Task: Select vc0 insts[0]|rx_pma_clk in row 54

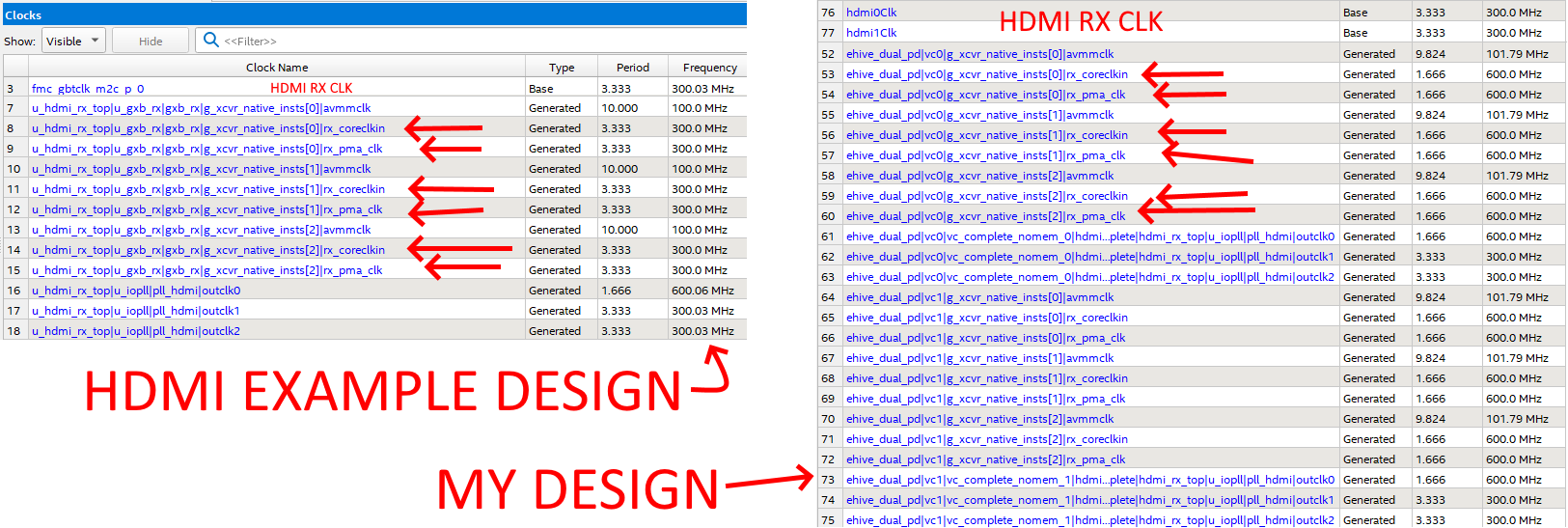Action: click(986, 95)
